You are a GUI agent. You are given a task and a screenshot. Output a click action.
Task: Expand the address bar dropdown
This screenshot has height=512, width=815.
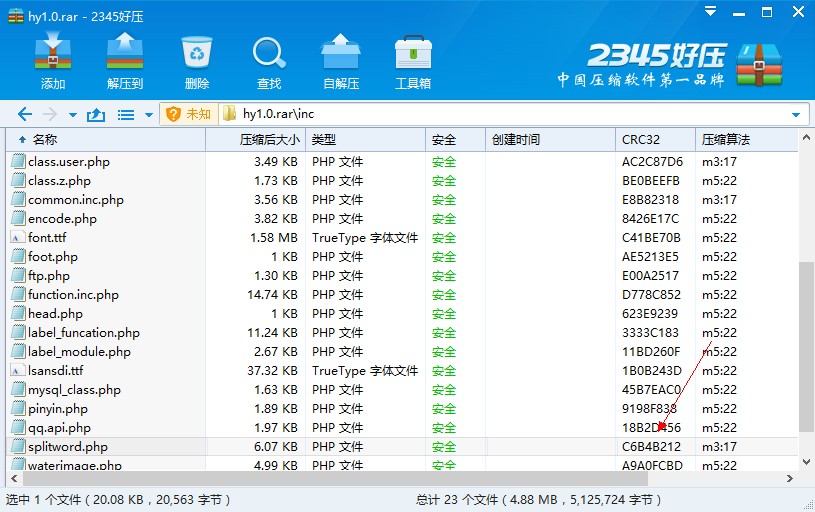point(796,114)
